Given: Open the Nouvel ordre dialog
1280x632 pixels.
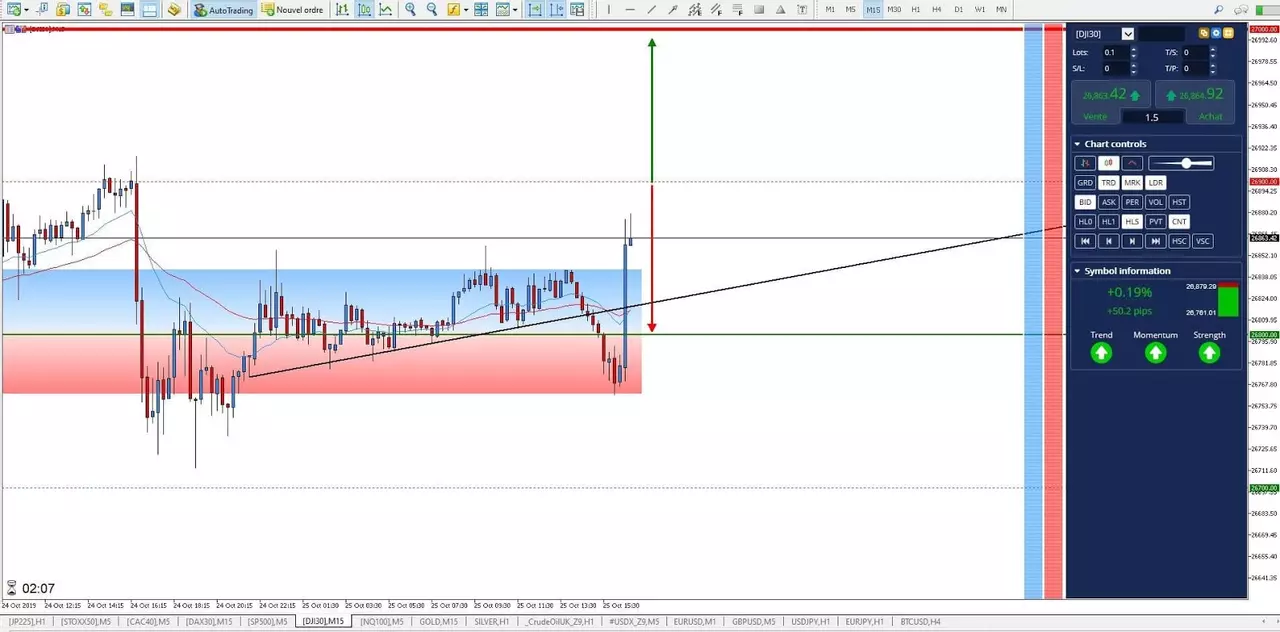Looking at the screenshot, I should (x=293, y=9).
